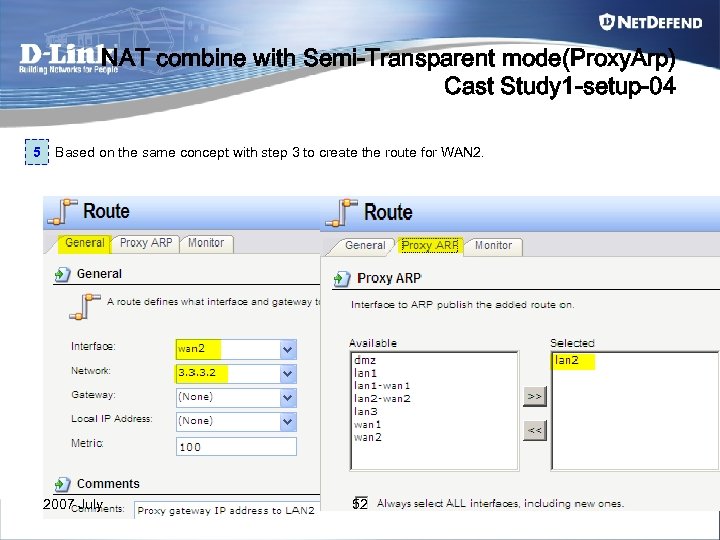Expand the Network dropdown arrow
The image size is (720, 540).
click(x=288, y=374)
